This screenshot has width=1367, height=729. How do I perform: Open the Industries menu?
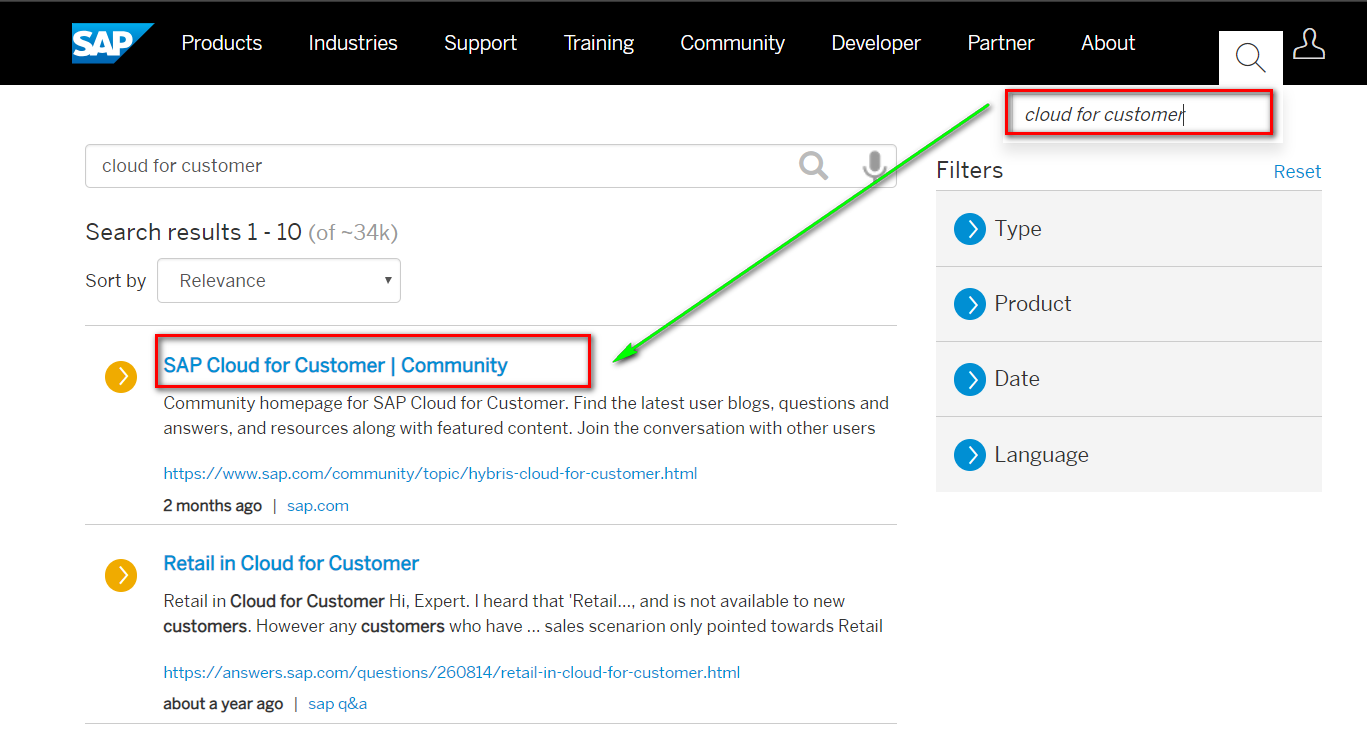[x=353, y=43]
